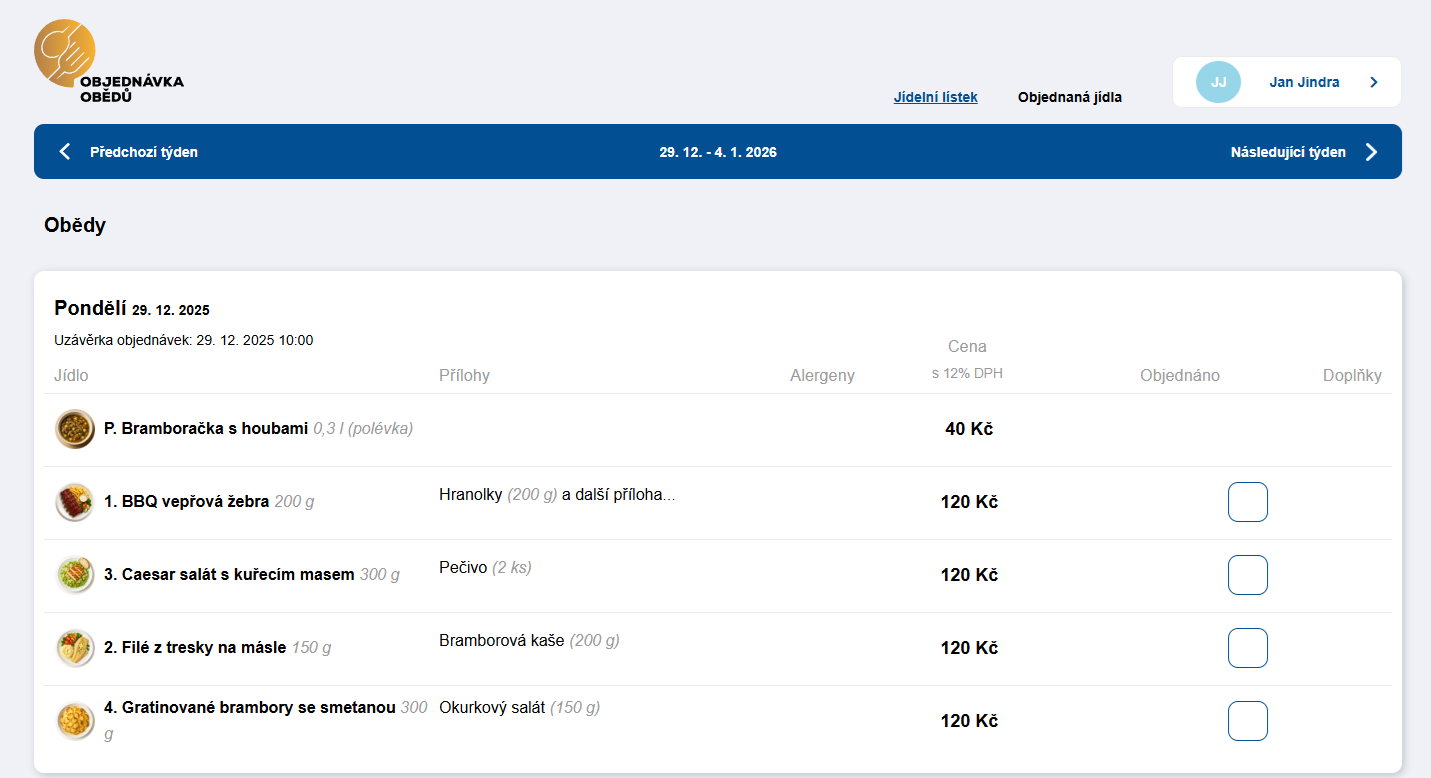Image resolution: width=1431 pixels, height=778 pixels.
Task: Click the Bramboračka s houbami soup image
Action: pos(75,429)
